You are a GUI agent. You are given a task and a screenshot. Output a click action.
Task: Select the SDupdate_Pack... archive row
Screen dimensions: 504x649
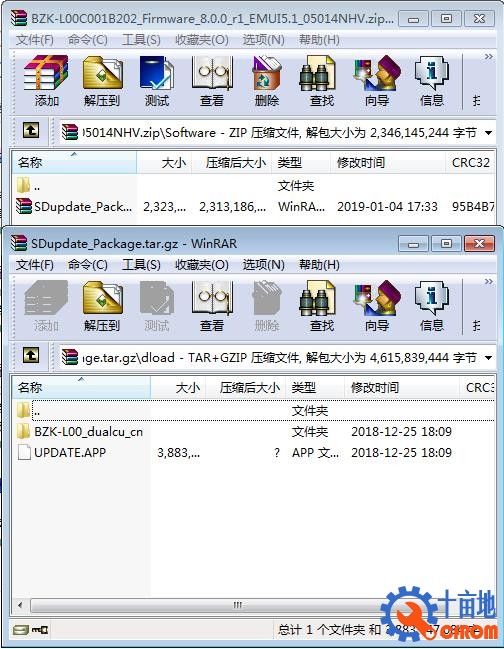point(254,206)
